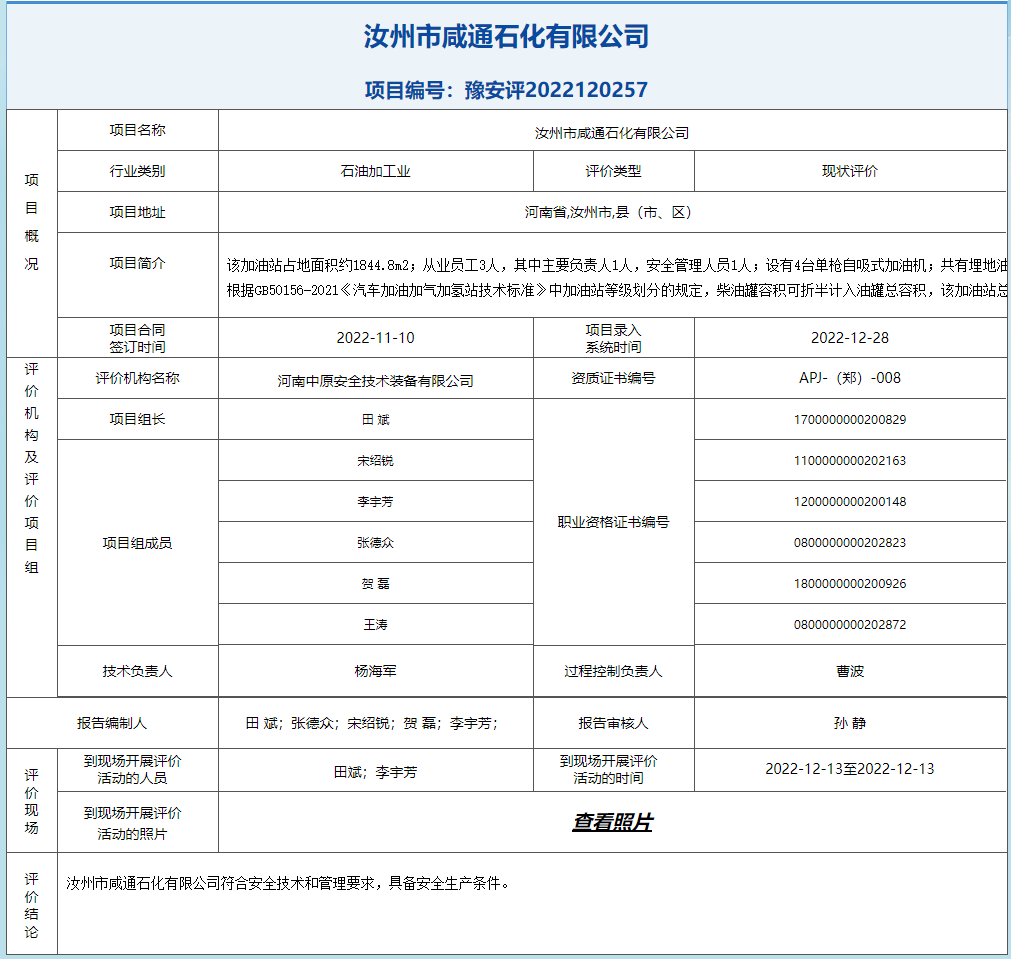This screenshot has height=959, width=1011.
Task: Click the 项目概况 section header
Action: (x=32, y=222)
